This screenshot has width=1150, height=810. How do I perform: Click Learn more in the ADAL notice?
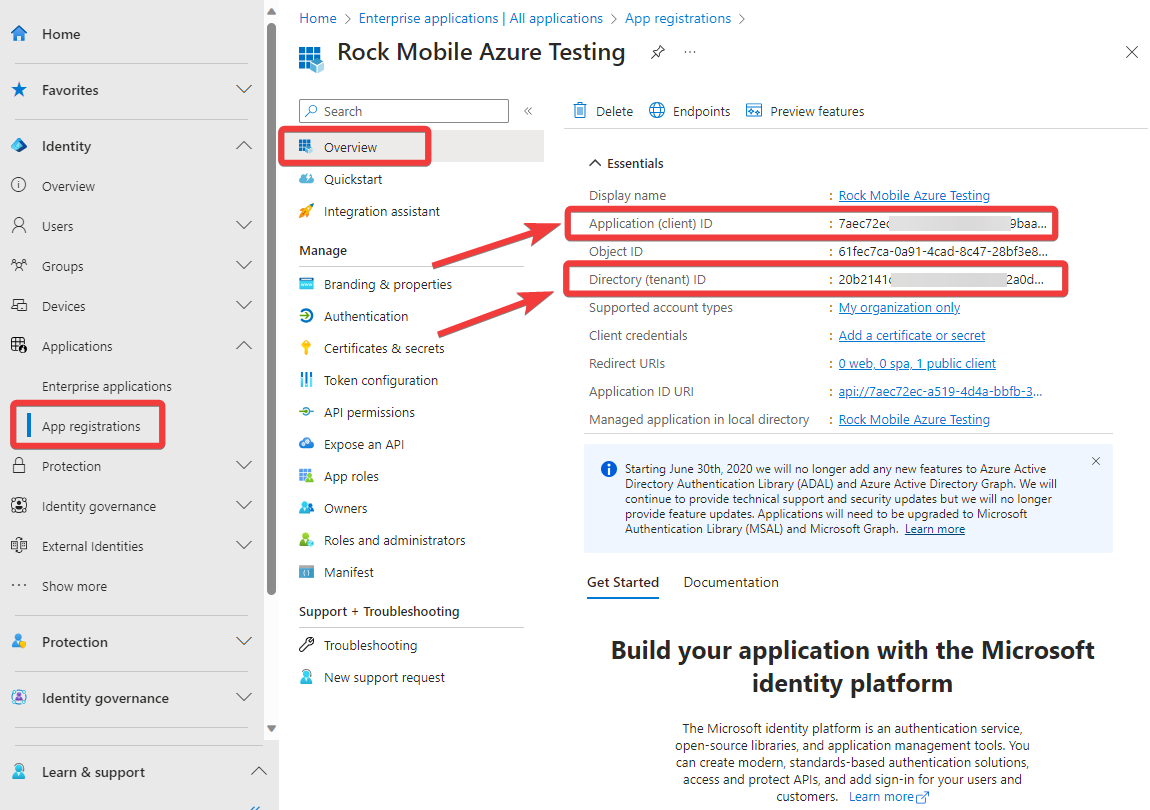point(934,529)
